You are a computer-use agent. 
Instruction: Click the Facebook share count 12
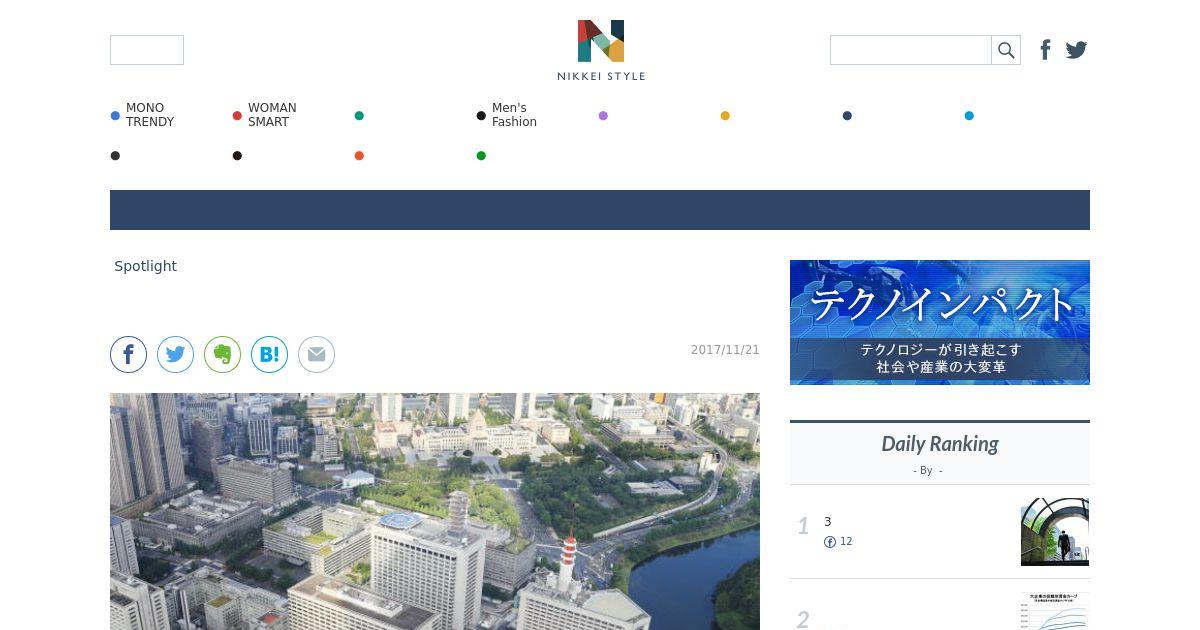[x=846, y=542]
